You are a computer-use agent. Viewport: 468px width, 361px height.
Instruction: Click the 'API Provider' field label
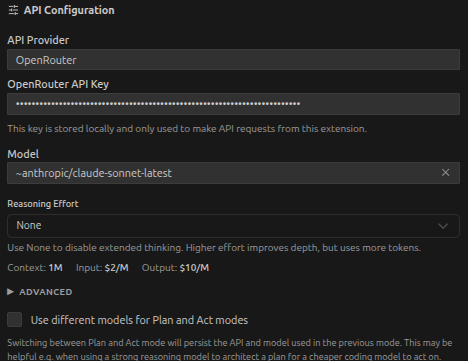click(x=38, y=40)
